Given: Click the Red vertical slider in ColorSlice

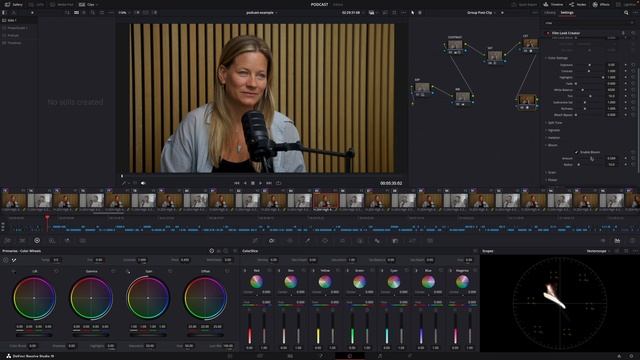Looking at the screenshot, I should pos(250,329).
